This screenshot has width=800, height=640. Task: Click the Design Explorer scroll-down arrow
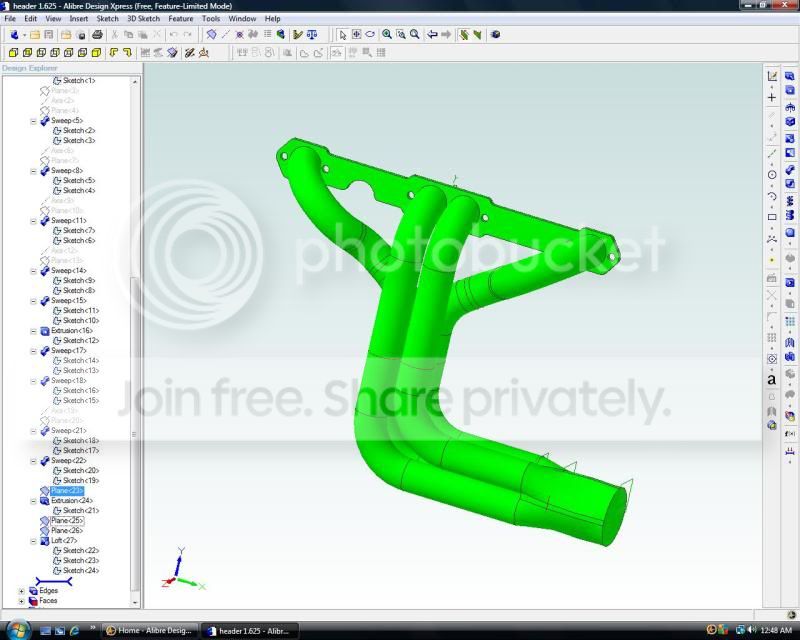135,603
